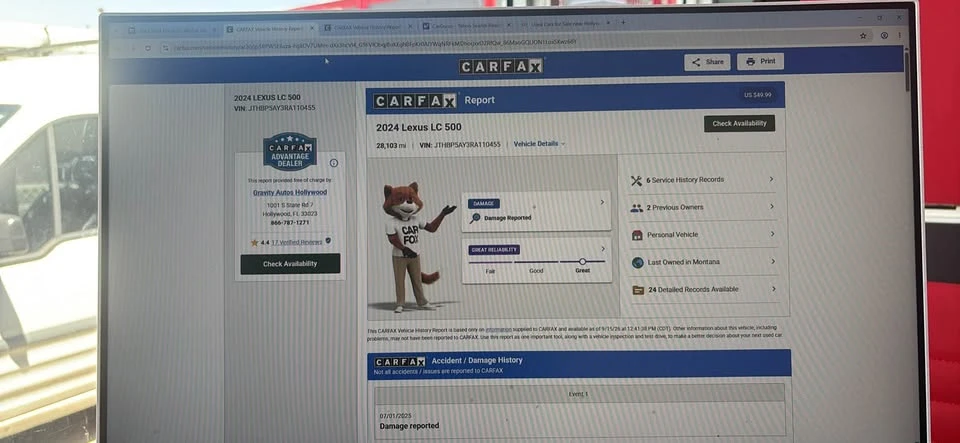View site information icon left of URL
960x443 pixels.
coord(165,48)
